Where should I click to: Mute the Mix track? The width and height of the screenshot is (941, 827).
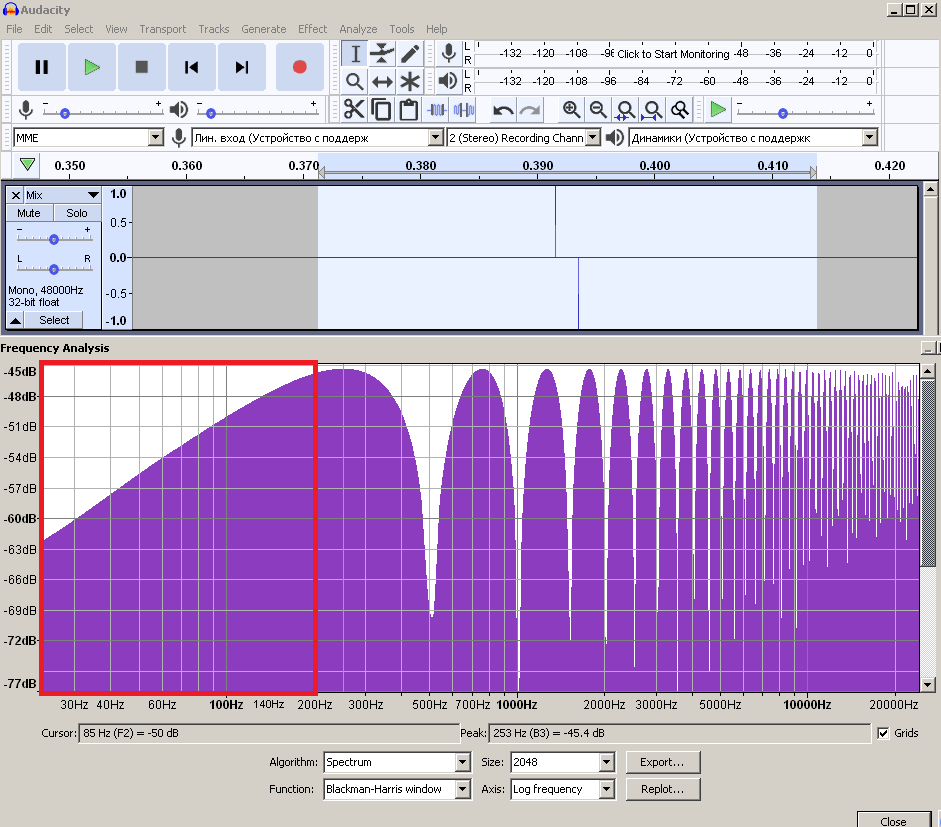(x=29, y=213)
